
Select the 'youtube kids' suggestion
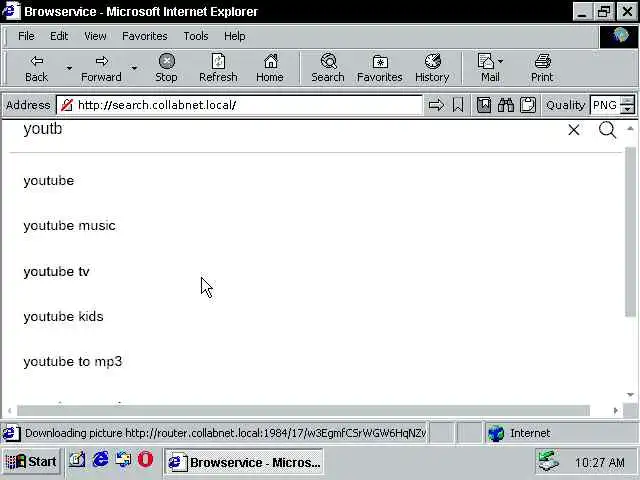click(x=63, y=317)
